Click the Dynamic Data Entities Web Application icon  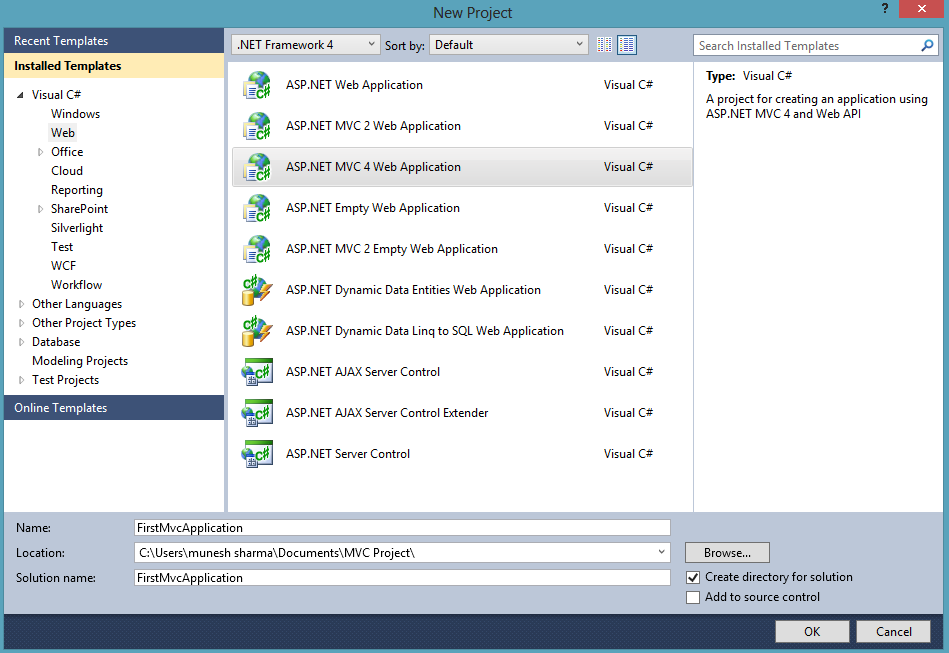coord(257,290)
